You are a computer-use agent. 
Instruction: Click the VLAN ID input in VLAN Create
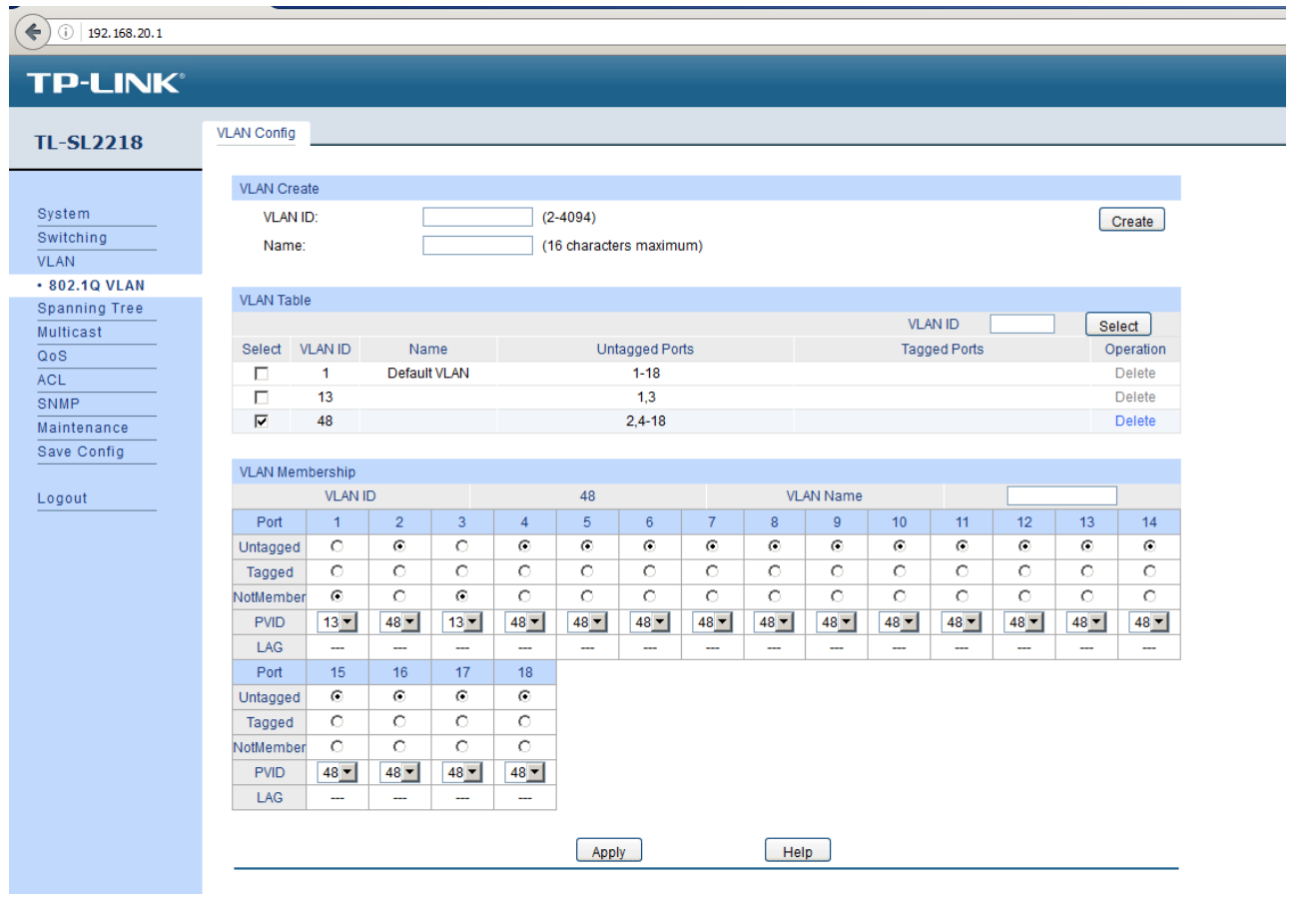(477, 217)
